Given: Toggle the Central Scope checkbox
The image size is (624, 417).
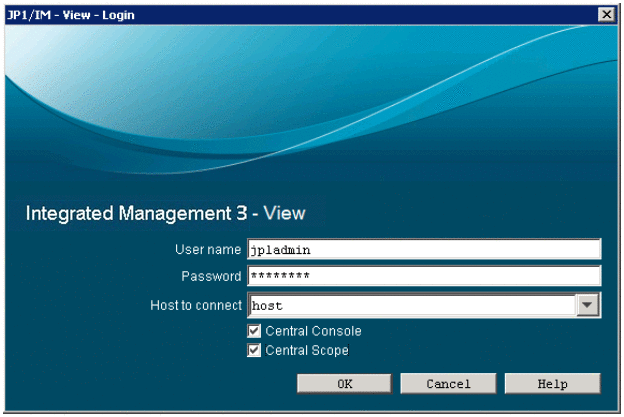Looking at the screenshot, I should coord(255,351).
